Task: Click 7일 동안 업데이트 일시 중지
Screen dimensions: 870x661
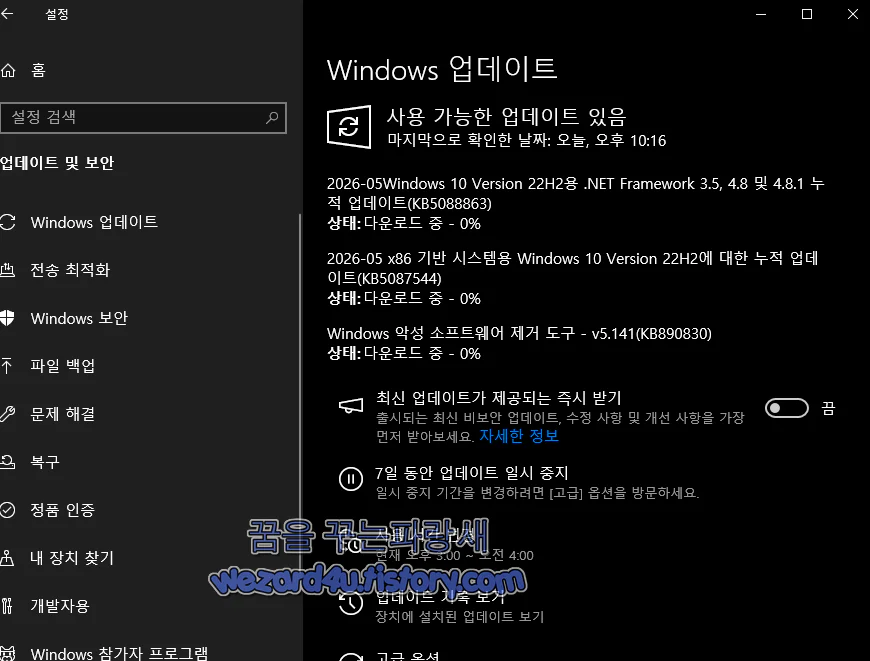Action: click(x=472, y=473)
